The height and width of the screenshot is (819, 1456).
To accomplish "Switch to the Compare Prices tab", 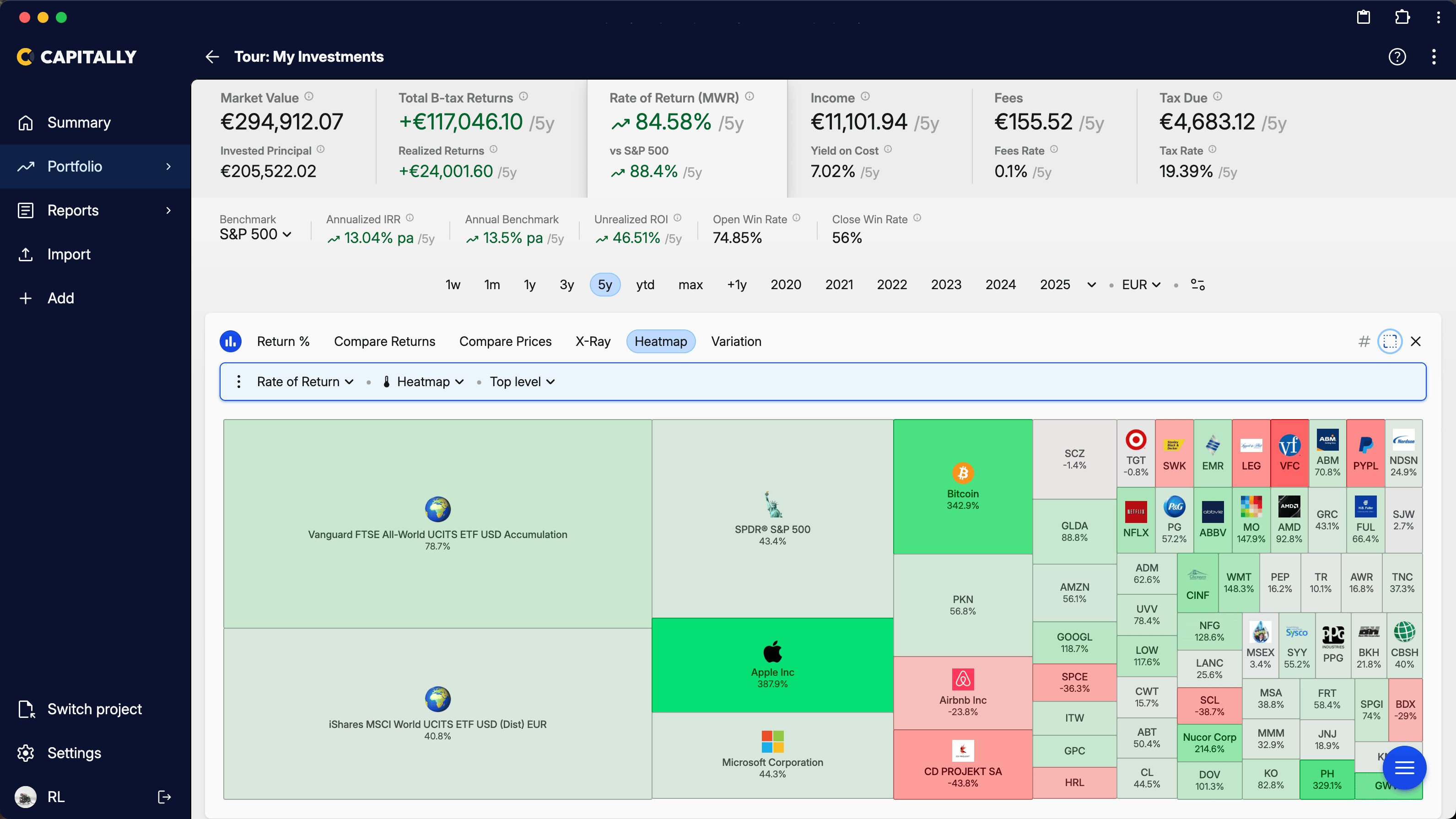I will click(505, 341).
